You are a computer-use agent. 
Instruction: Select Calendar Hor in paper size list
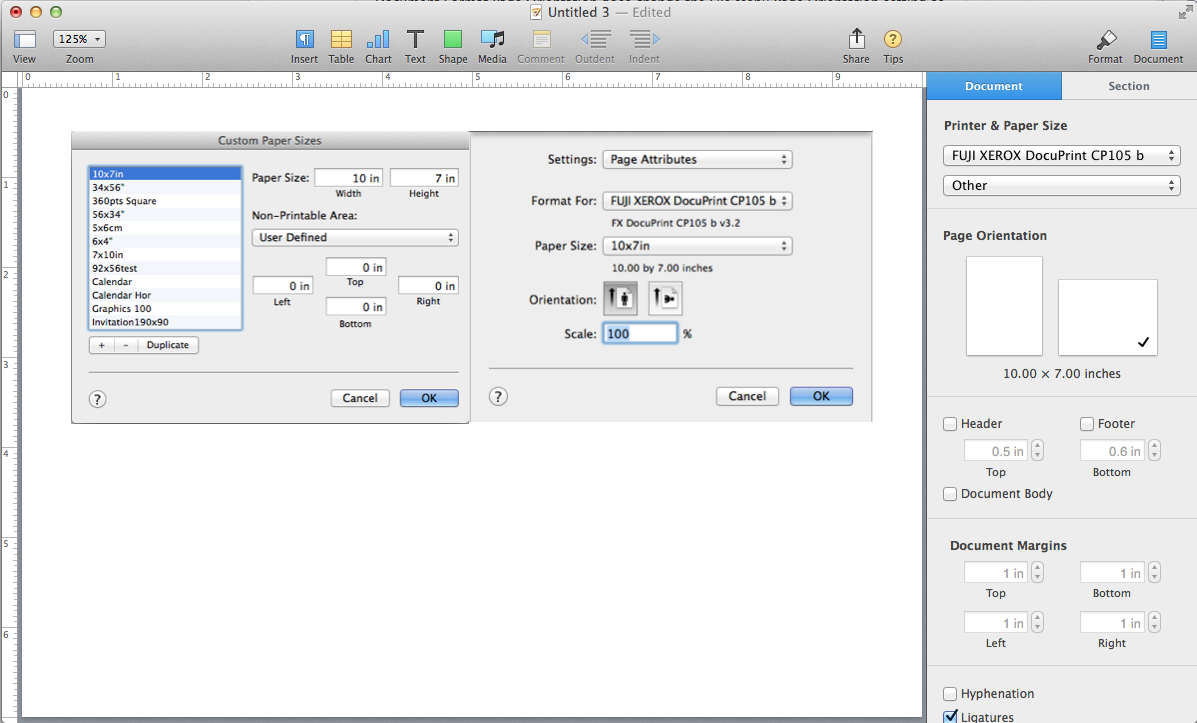tap(166, 295)
